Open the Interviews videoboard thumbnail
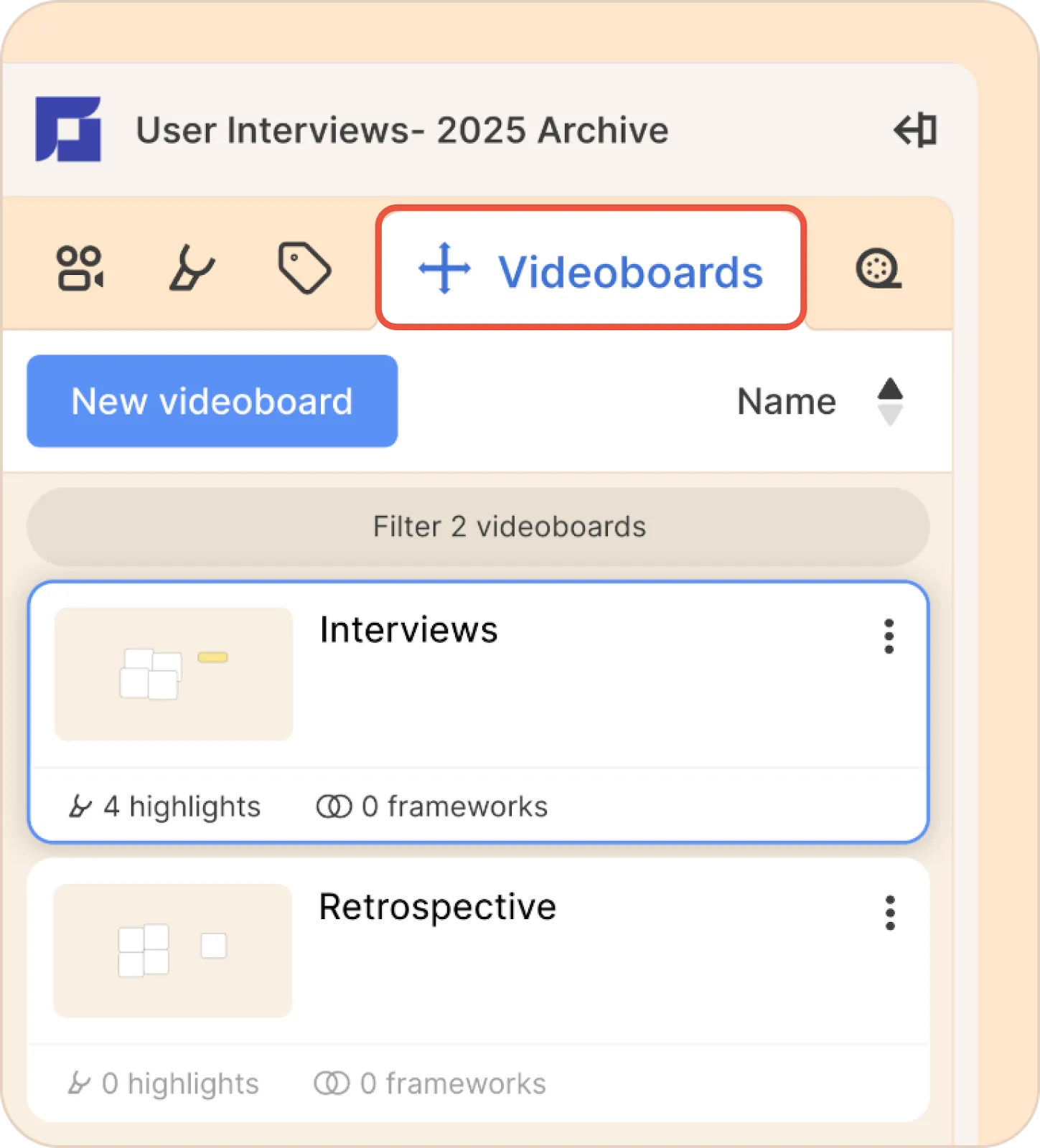Viewport: 1040px width, 1148px height. point(174,674)
